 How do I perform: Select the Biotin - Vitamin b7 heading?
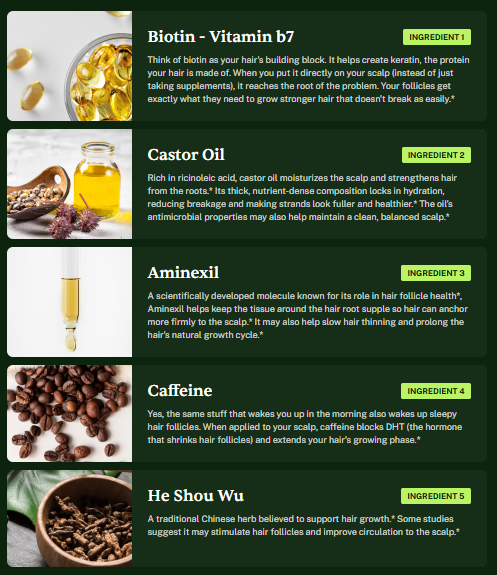click(221, 37)
